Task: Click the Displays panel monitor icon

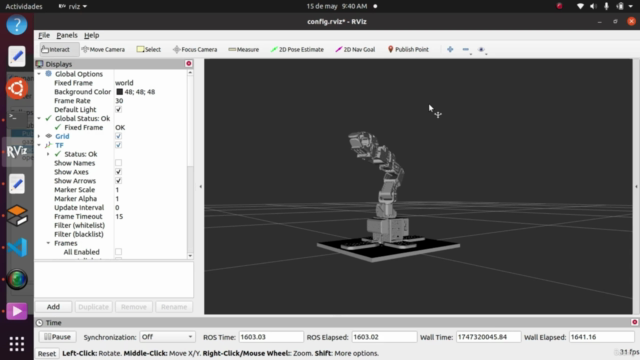Action: coord(40,64)
